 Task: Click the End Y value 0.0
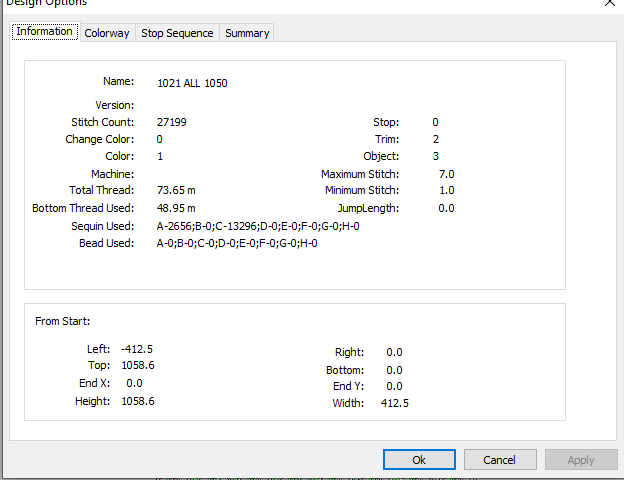pos(394,386)
